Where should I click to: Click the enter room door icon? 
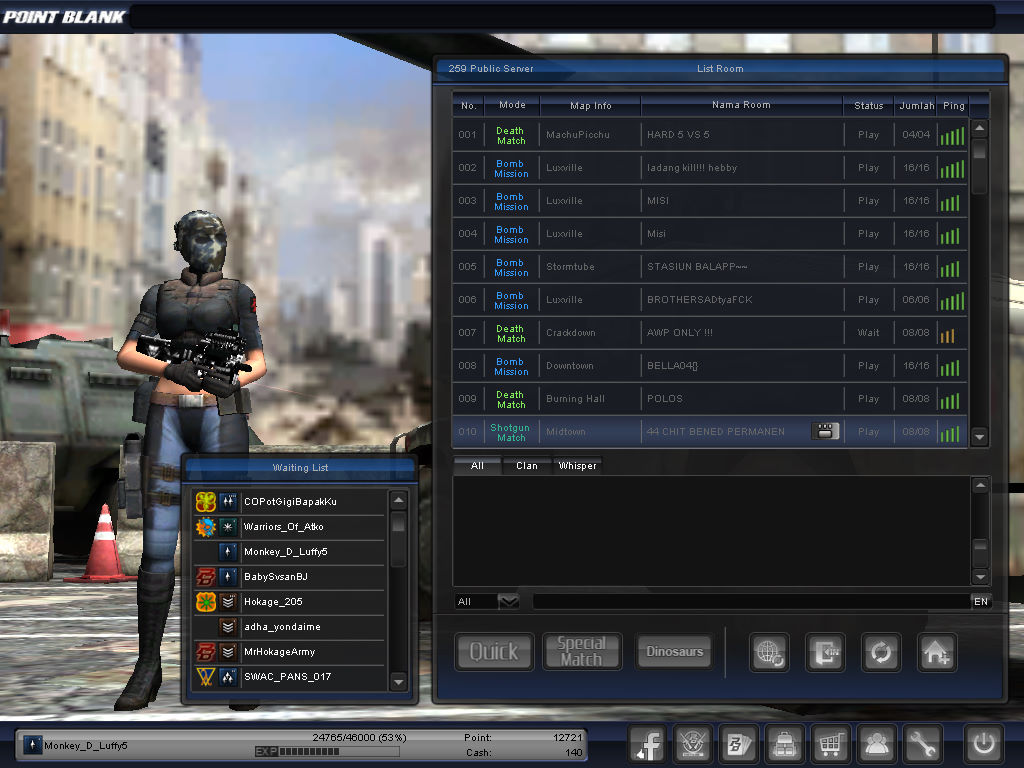pyautogui.click(x=825, y=652)
